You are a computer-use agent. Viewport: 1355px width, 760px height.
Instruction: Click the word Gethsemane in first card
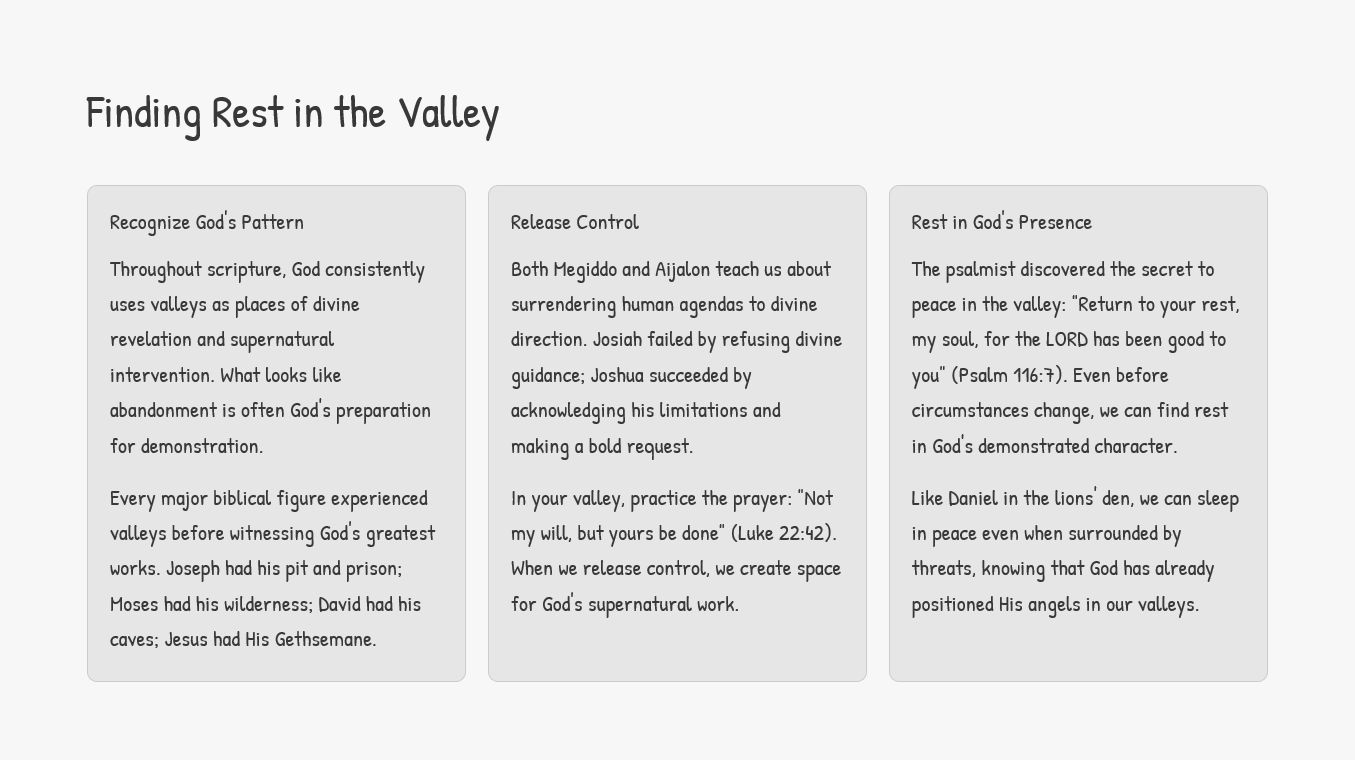(325, 639)
